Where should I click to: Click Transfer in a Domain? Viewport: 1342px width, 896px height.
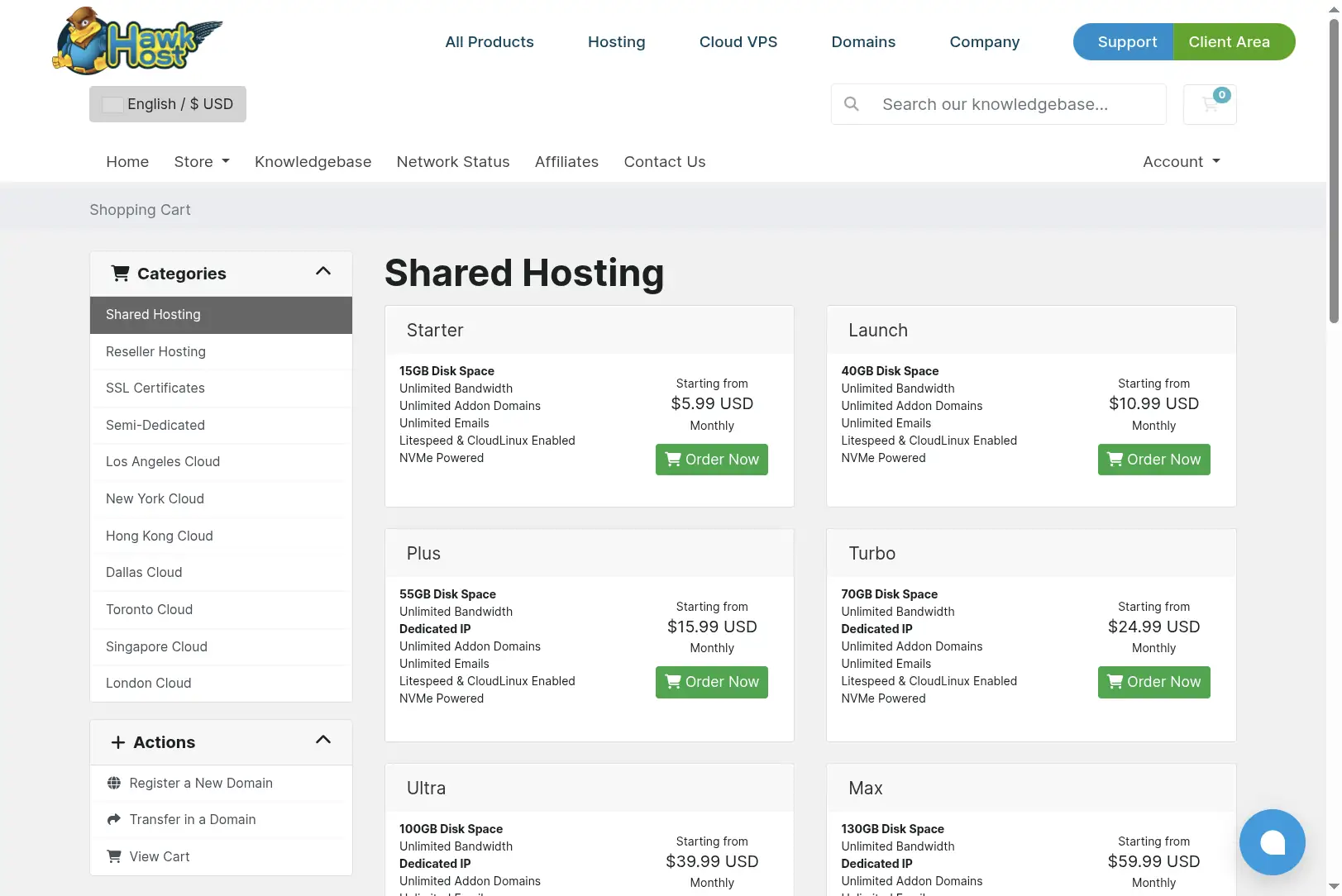point(221,819)
